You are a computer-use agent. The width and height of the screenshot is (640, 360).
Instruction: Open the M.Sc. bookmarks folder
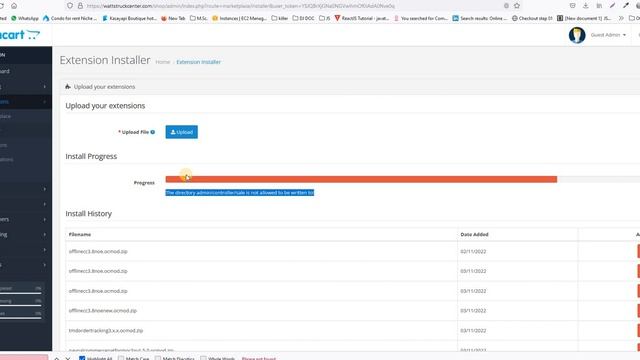click(x=199, y=18)
